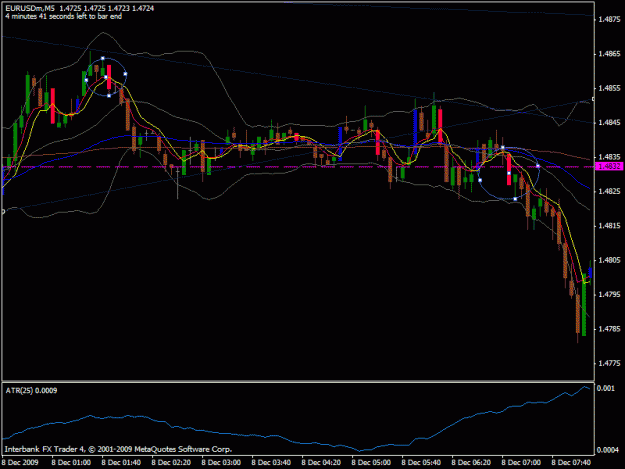Image resolution: width=625 pixels, height=469 pixels.
Task: Click the '8 Dec 03:40' time axis label
Action: [271, 463]
